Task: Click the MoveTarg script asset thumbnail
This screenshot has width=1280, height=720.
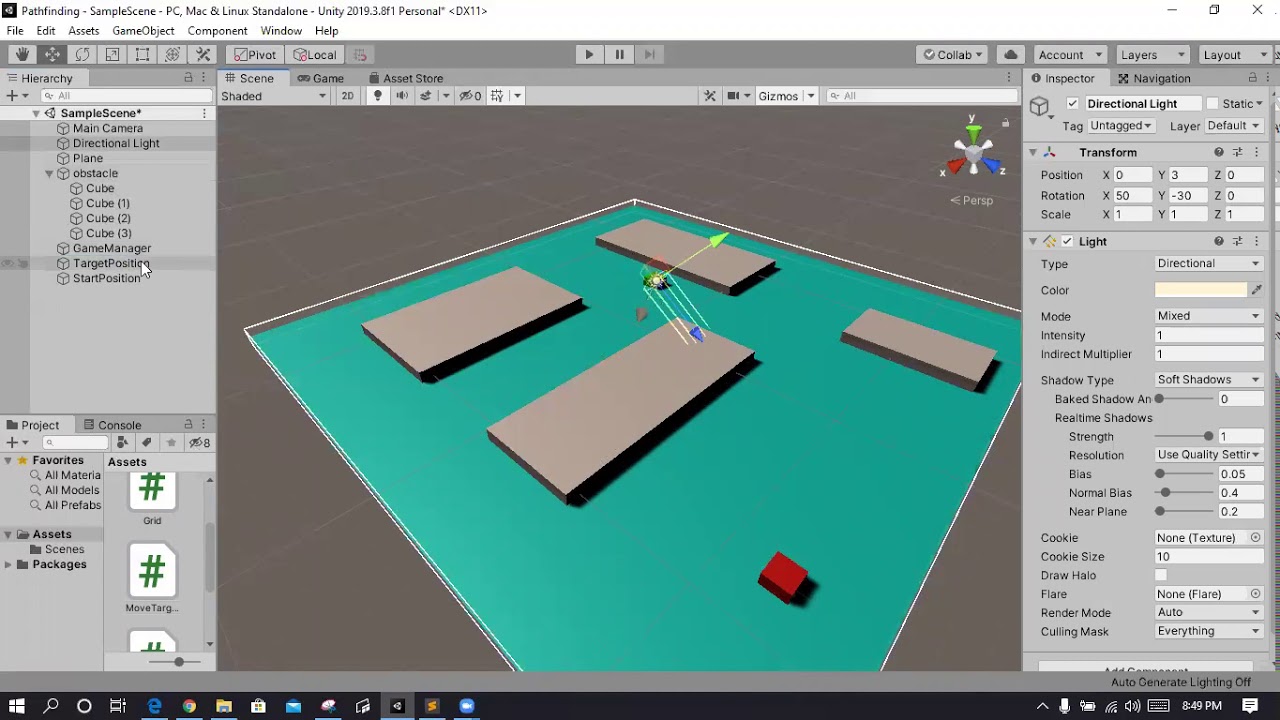Action: click(152, 571)
